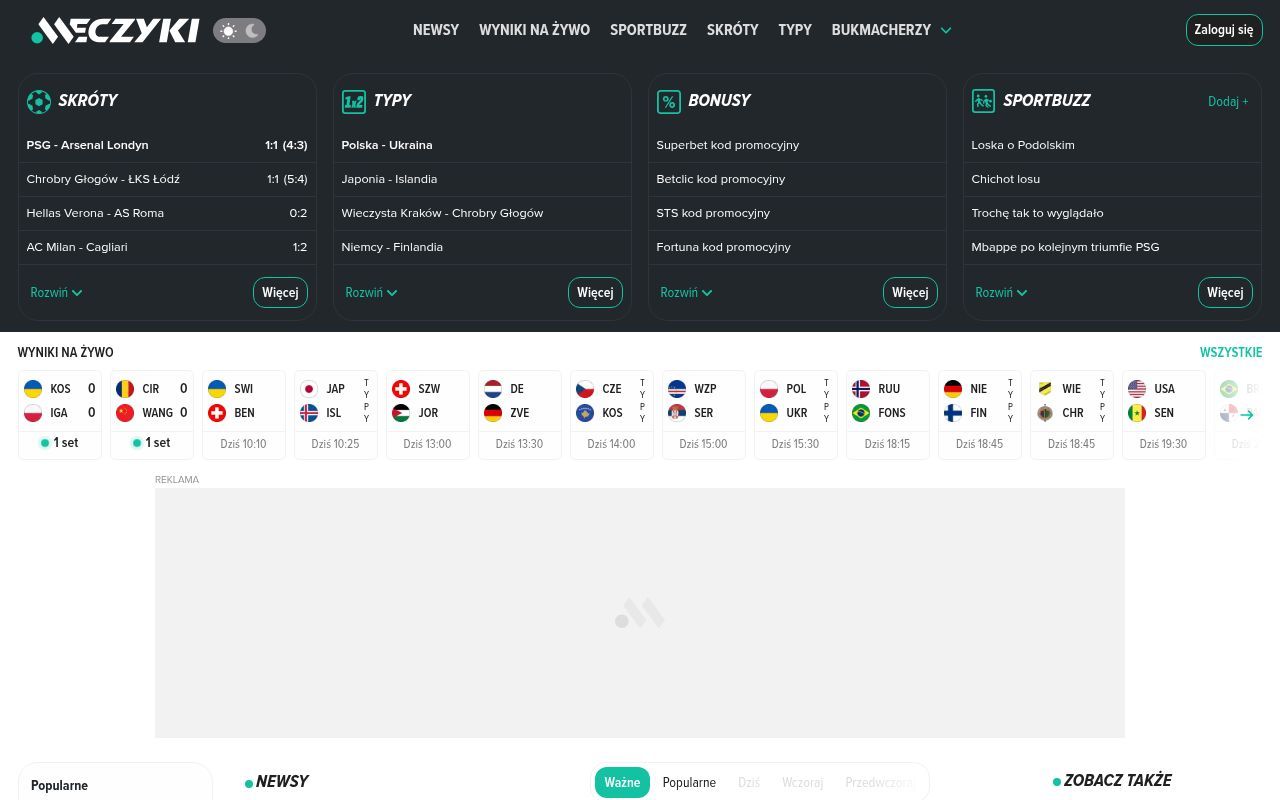Viewport: 1280px width, 800px height.
Task: Open CZE vs KOS match card
Action: (x=612, y=415)
